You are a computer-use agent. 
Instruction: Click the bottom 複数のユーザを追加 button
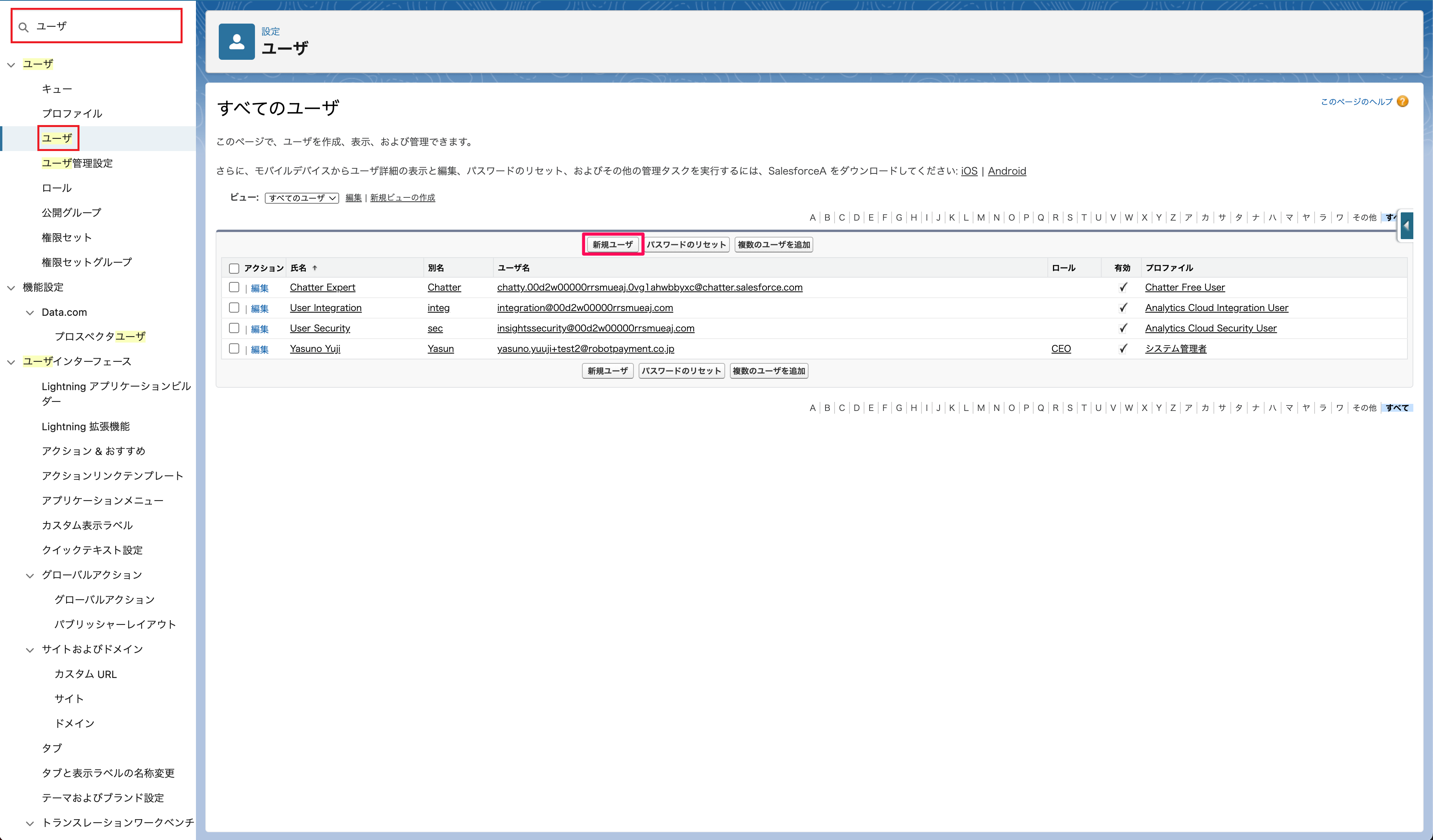[x=769, y=370]
